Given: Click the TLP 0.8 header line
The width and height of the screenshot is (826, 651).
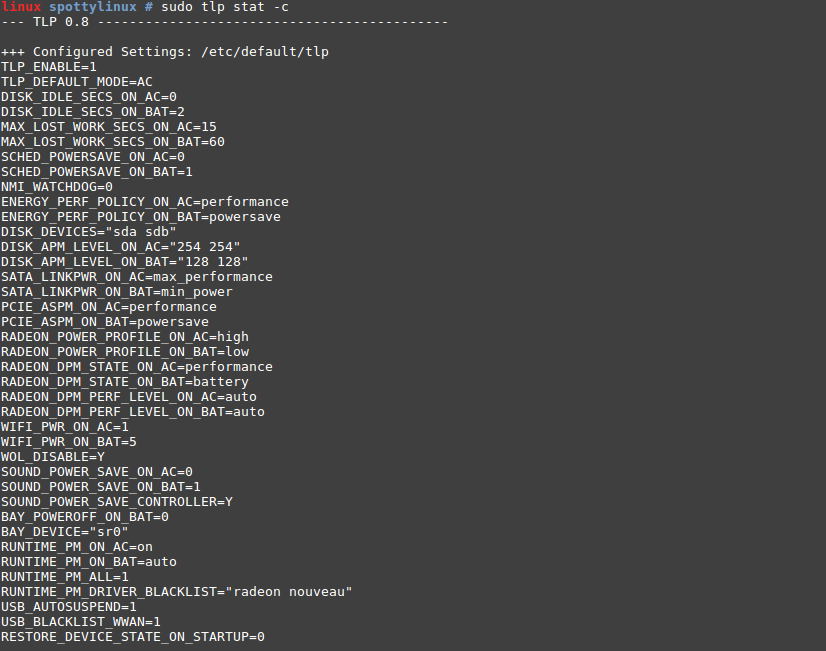Looking at the screenshot, I should (224, 22).
